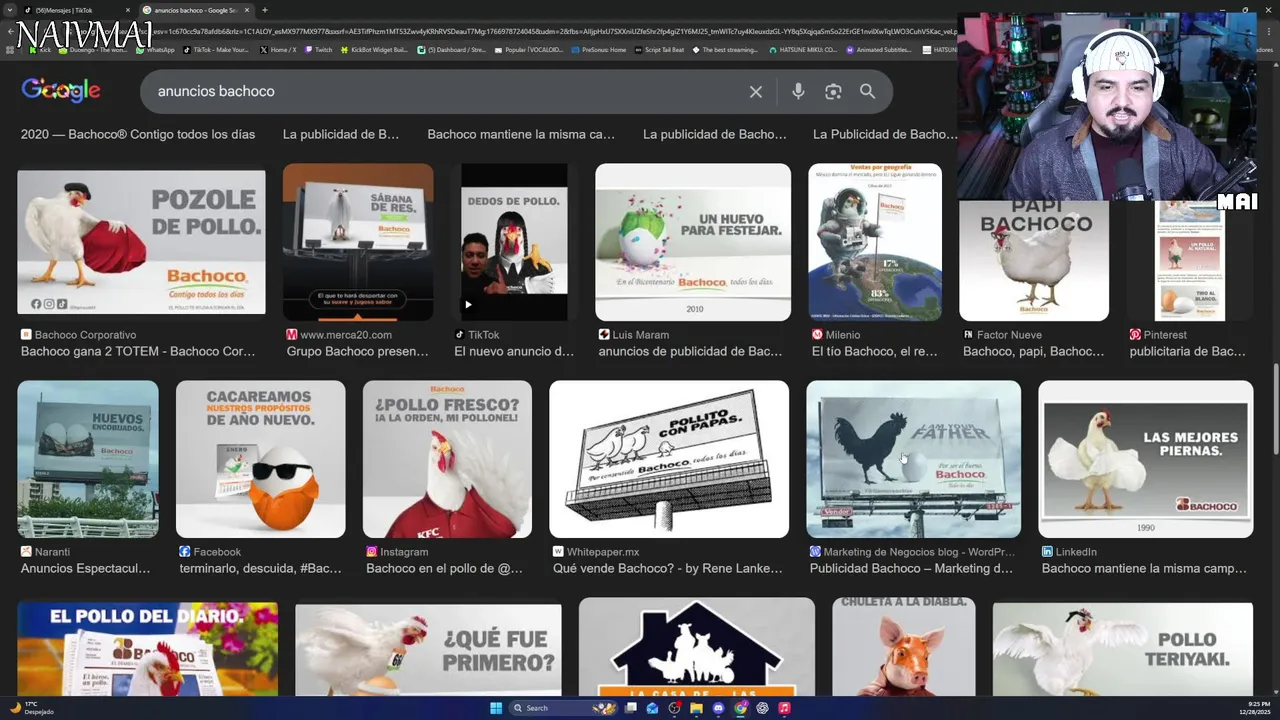This screenshot has height=720, width=1280.
Task: Click 'Anuncios Espectacul...' Naranti title
Action: click(86, 568)
